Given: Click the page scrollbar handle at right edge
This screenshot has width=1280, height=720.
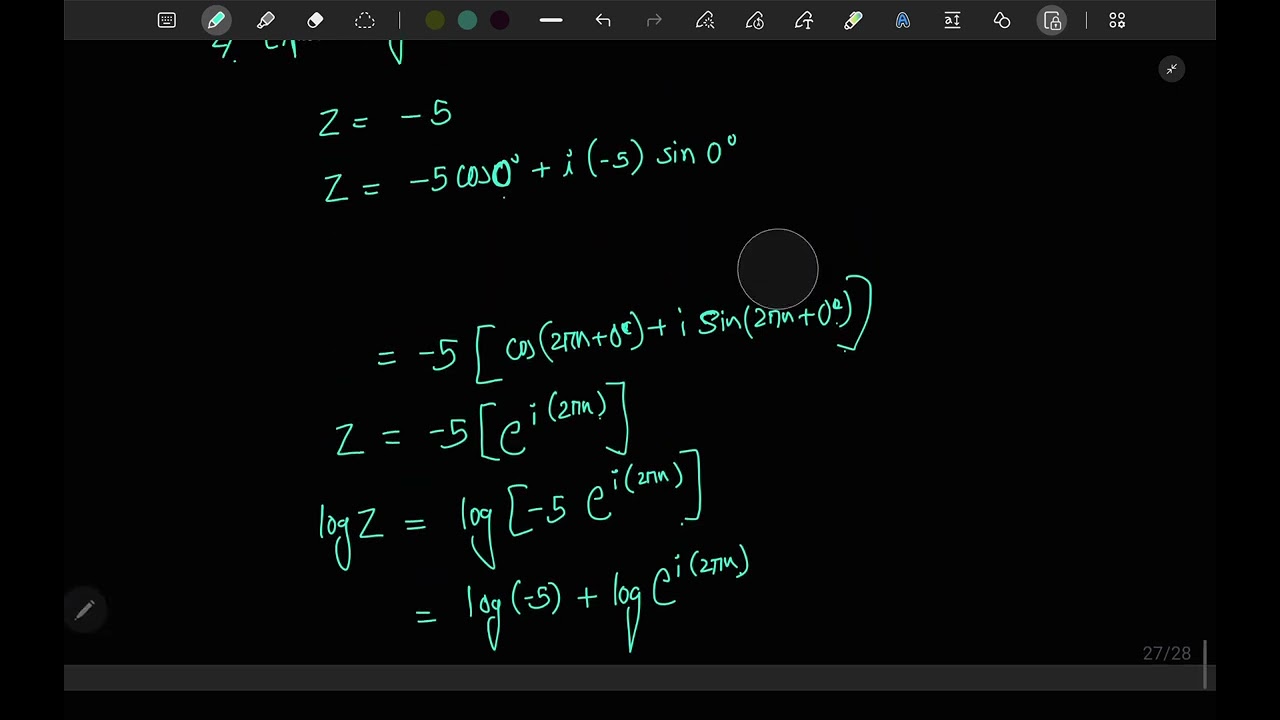Looking at the screenshot, I should [1206, 665].
